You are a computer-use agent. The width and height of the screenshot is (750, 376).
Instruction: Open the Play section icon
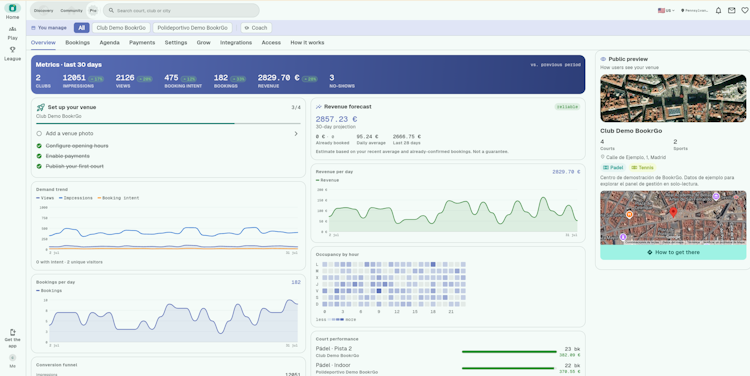[12, 29]
